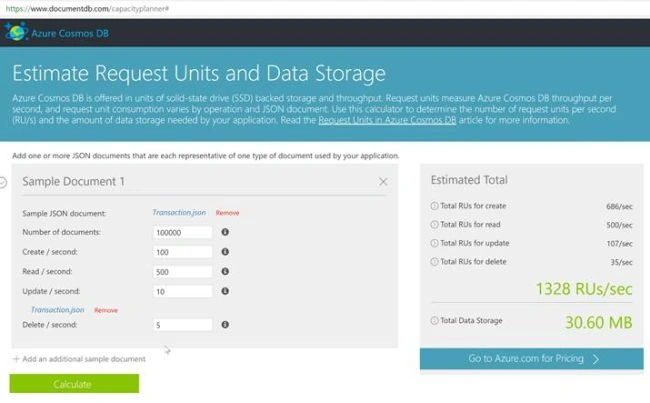This screenshot has width=650, height=403.
Task: Click the Sample Document 1 heading
Action: pos(73,182)
